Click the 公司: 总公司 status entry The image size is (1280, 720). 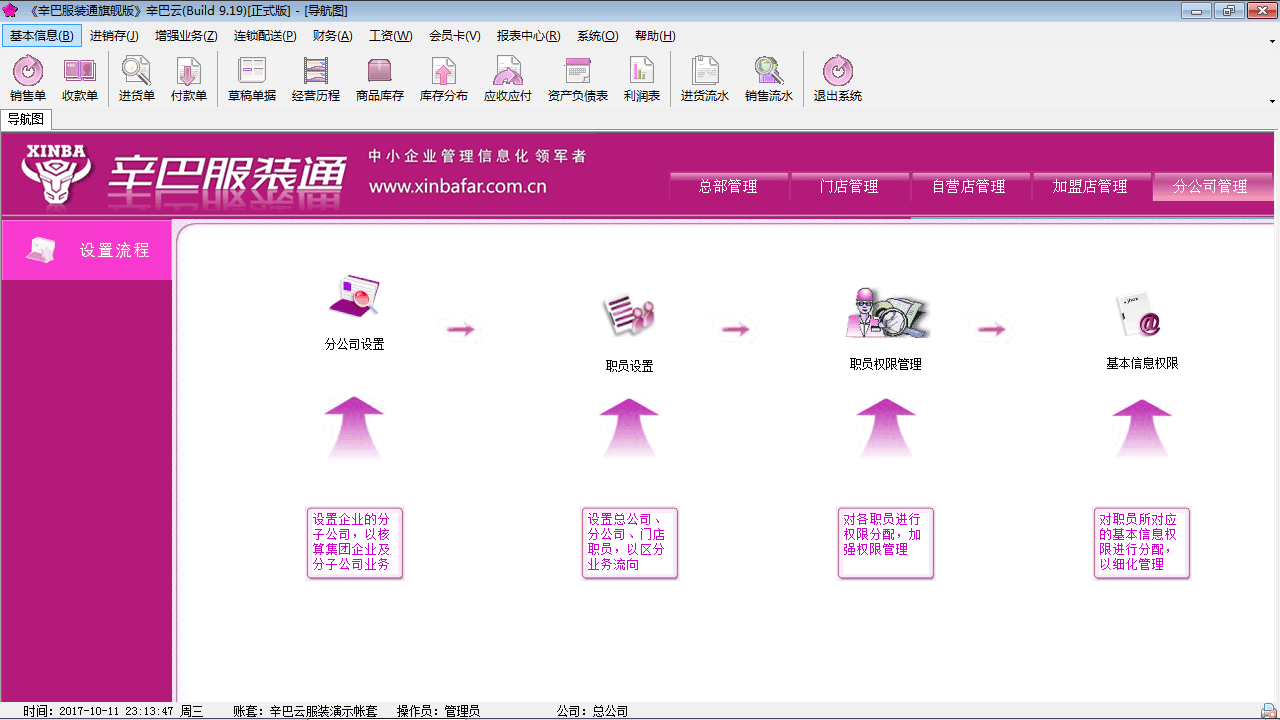click(592, 711)
